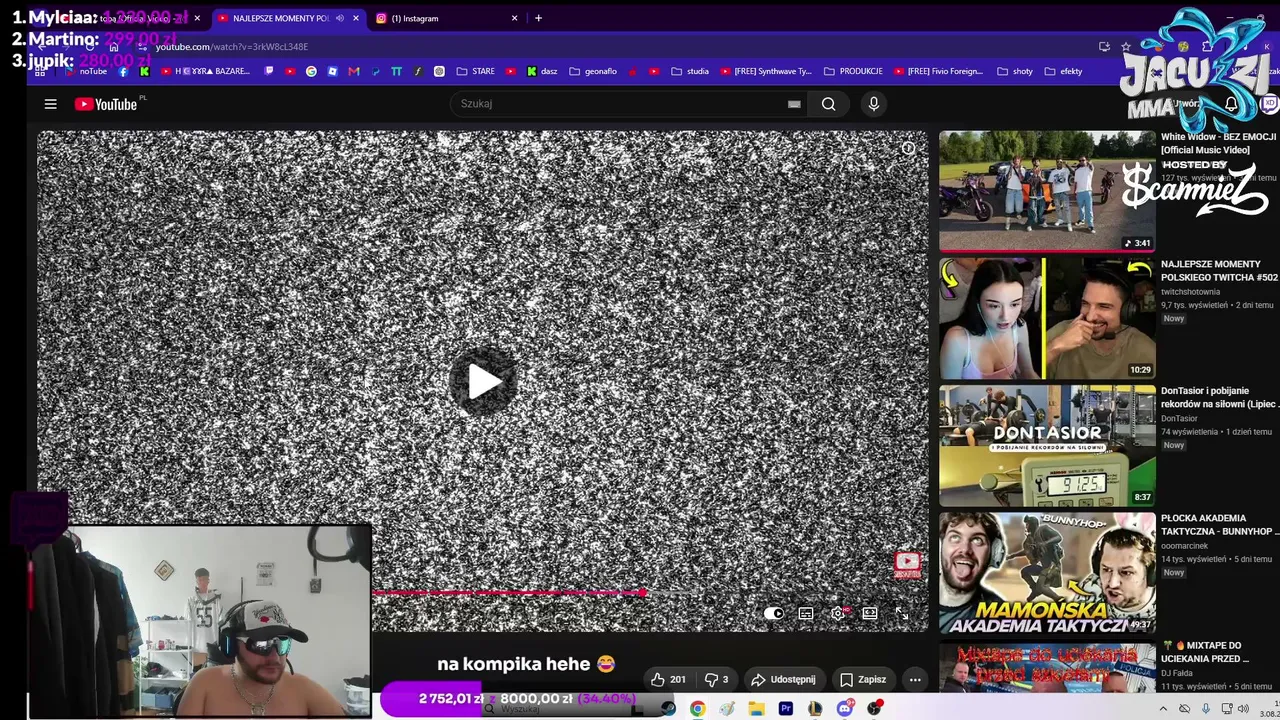Viewport: 1280px width, 720px height.
Task: Switch player to theater mode
Action: click(x=870, y=613)
